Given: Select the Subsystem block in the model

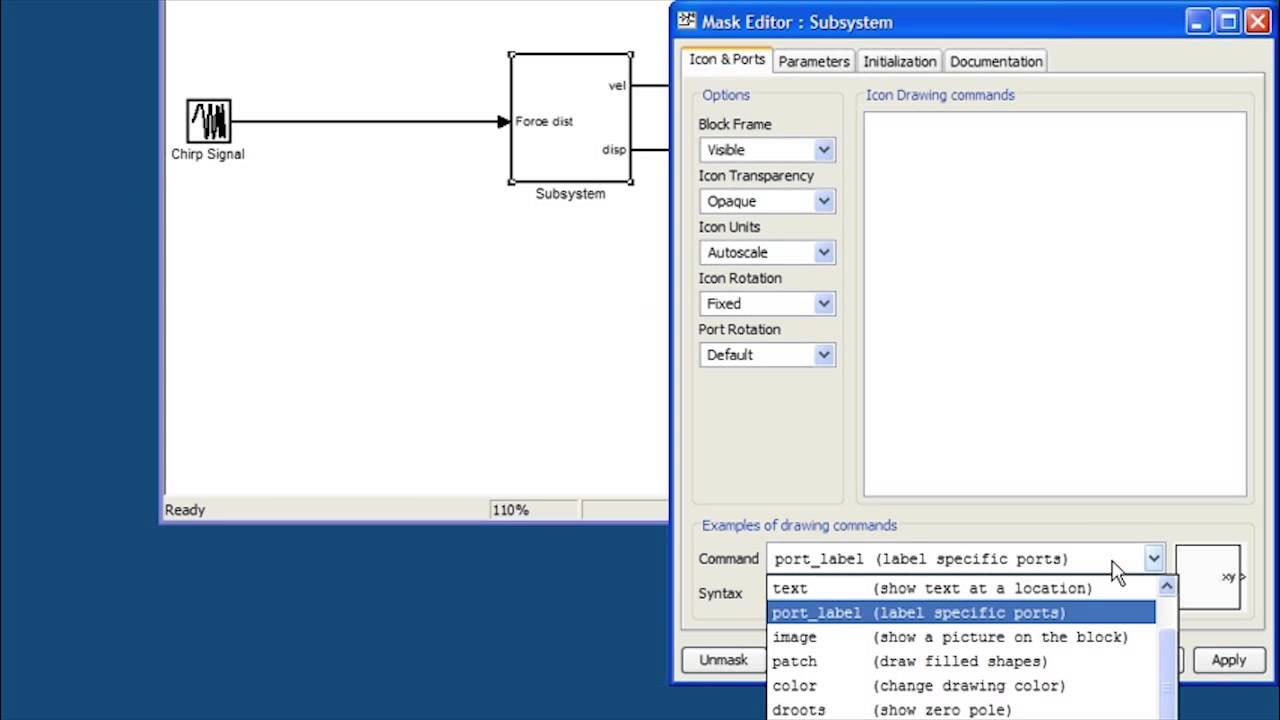Looking at the screenshot, I should 571,118.
